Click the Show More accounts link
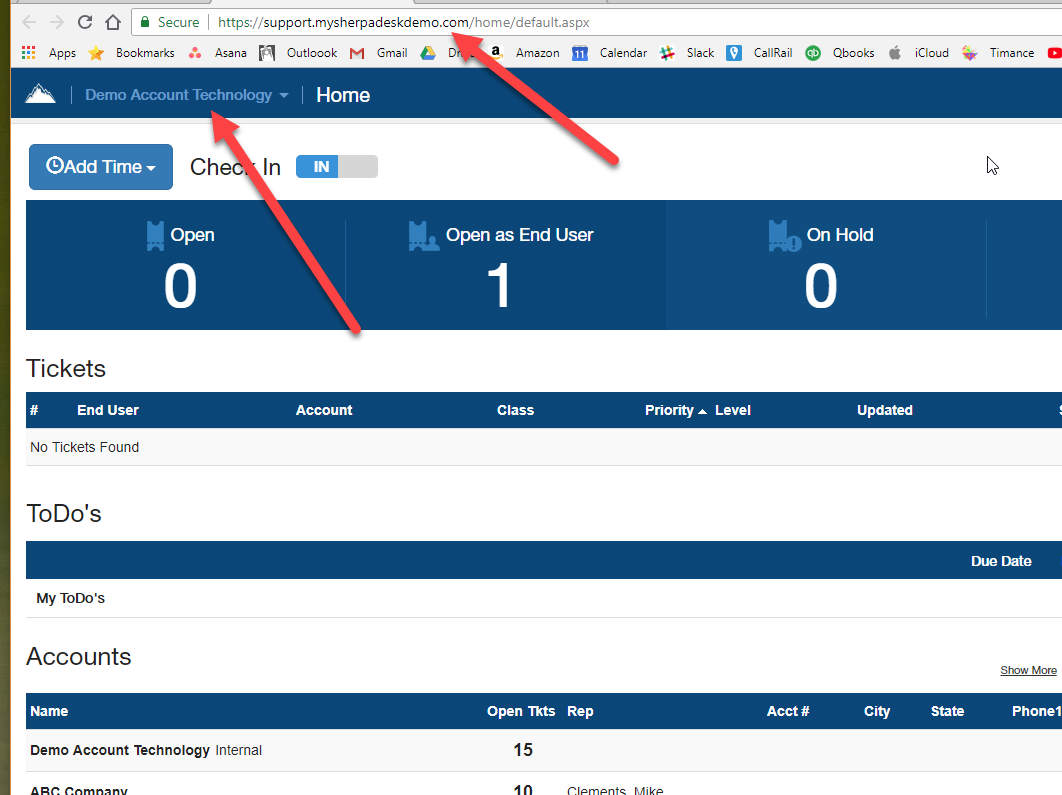1062x795 pixels. [x=1028, y=669]
